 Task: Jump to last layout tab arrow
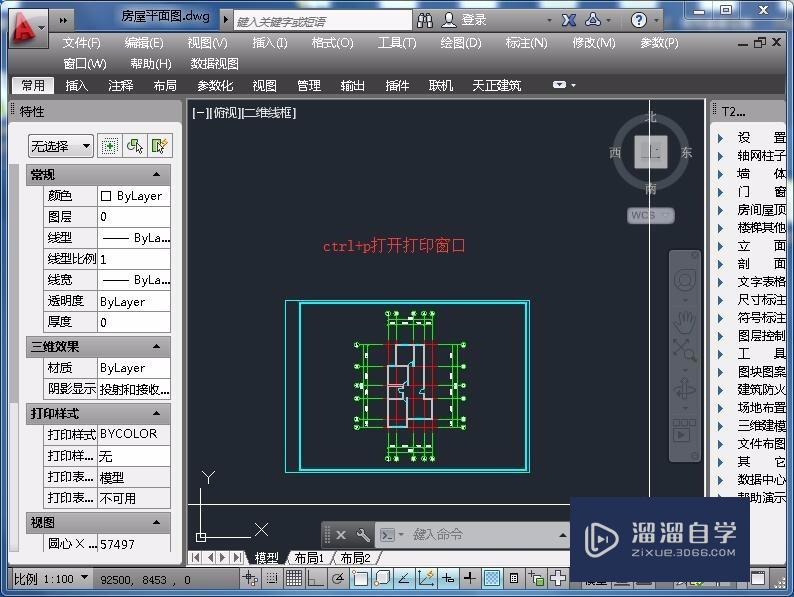point(236,558)
